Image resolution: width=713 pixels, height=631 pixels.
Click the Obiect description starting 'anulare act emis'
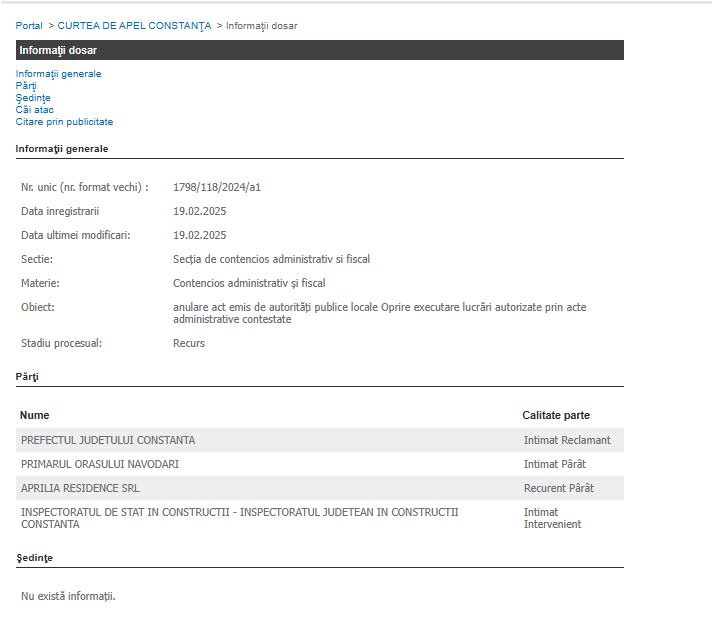(380, 313)
